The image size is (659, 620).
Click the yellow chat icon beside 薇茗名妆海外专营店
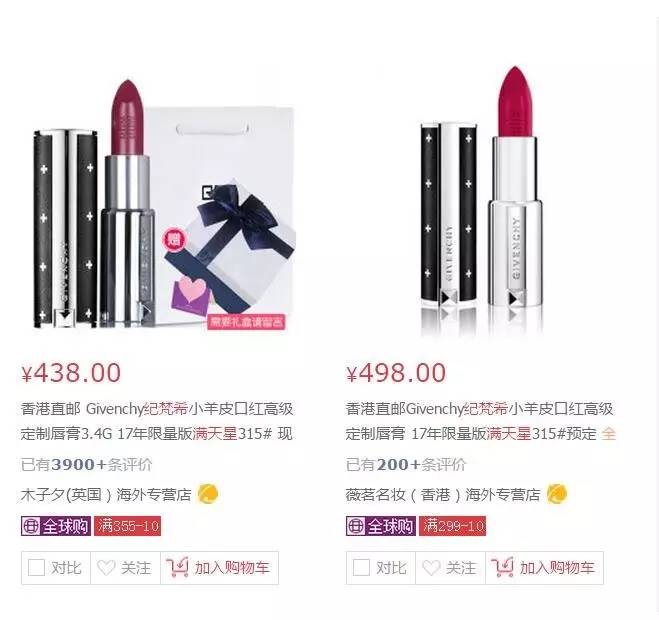point(557,494)
